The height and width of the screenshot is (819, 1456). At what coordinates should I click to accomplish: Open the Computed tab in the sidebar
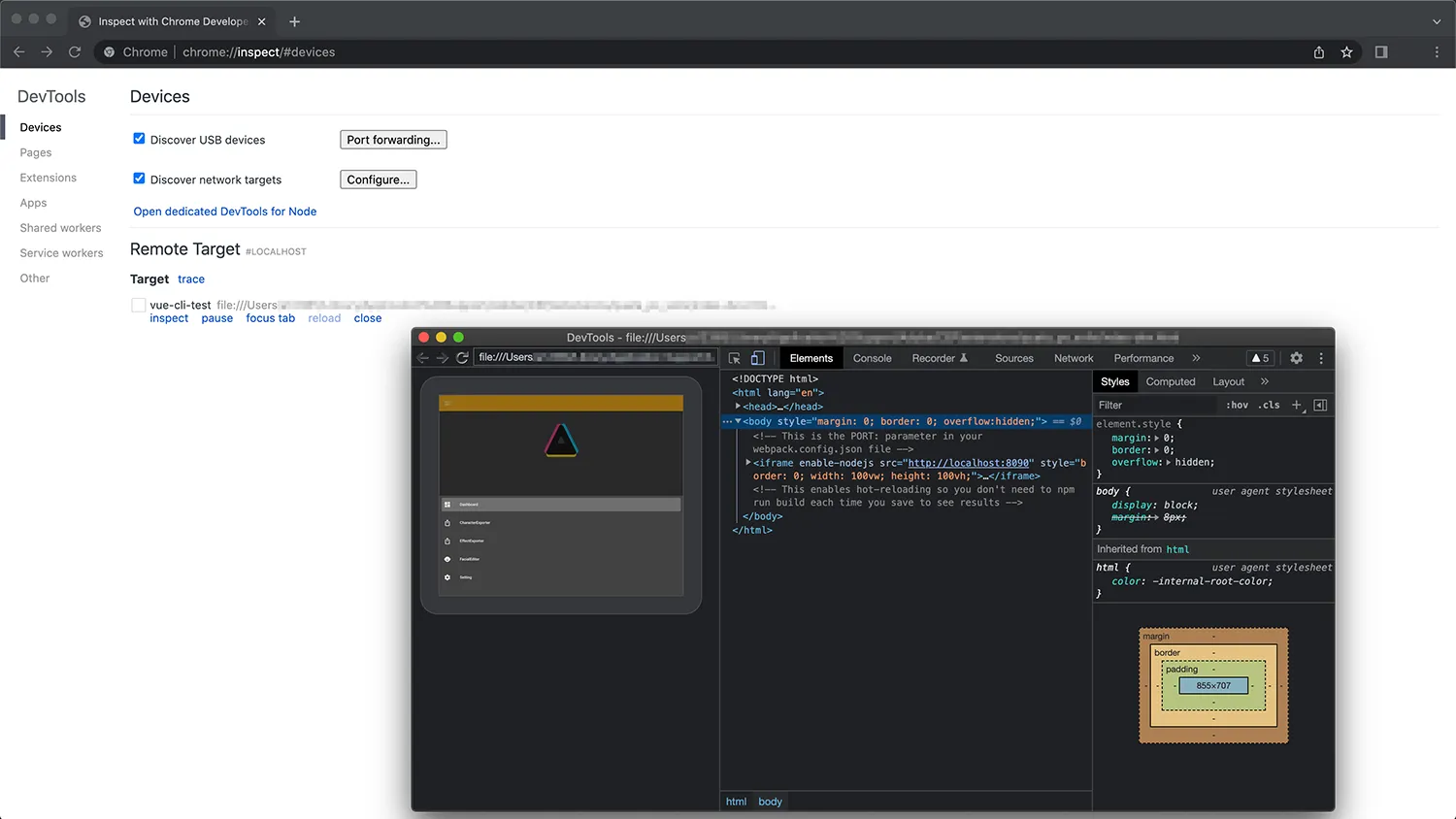coord(1171,381)
